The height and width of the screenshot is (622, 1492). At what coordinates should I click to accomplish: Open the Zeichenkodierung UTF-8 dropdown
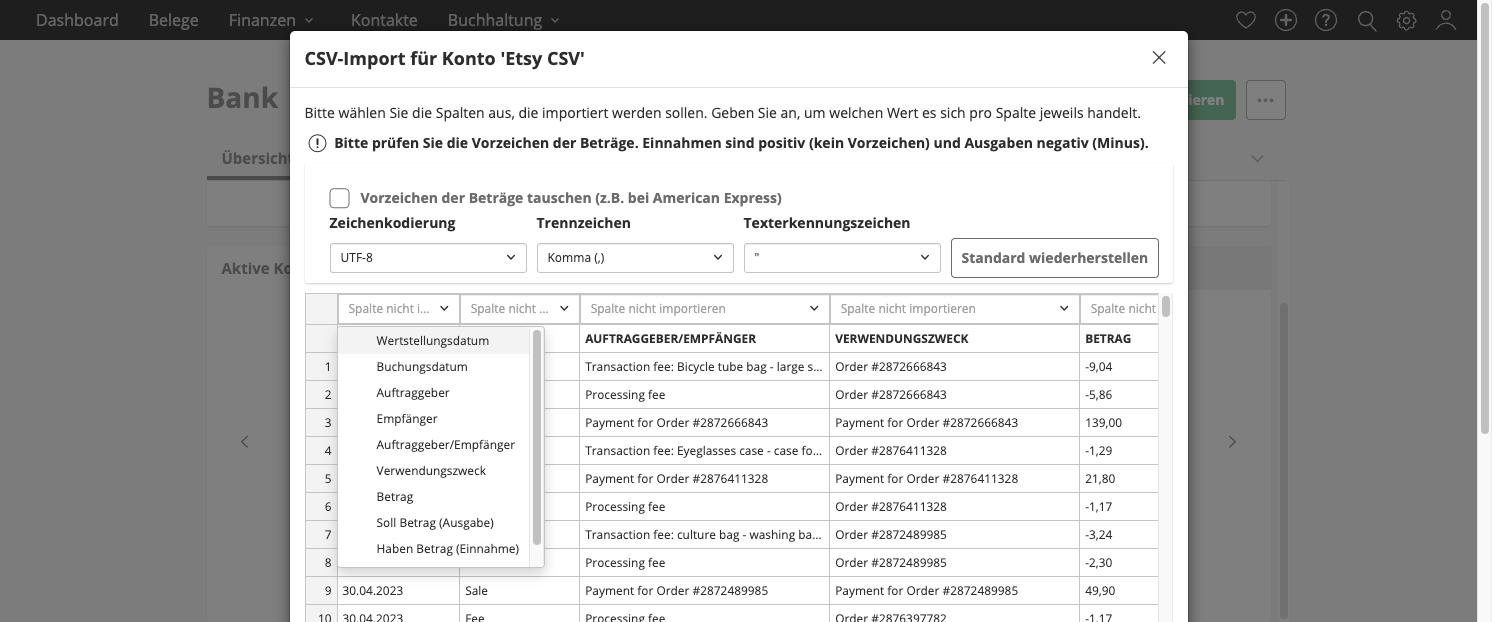click(428, 258)
